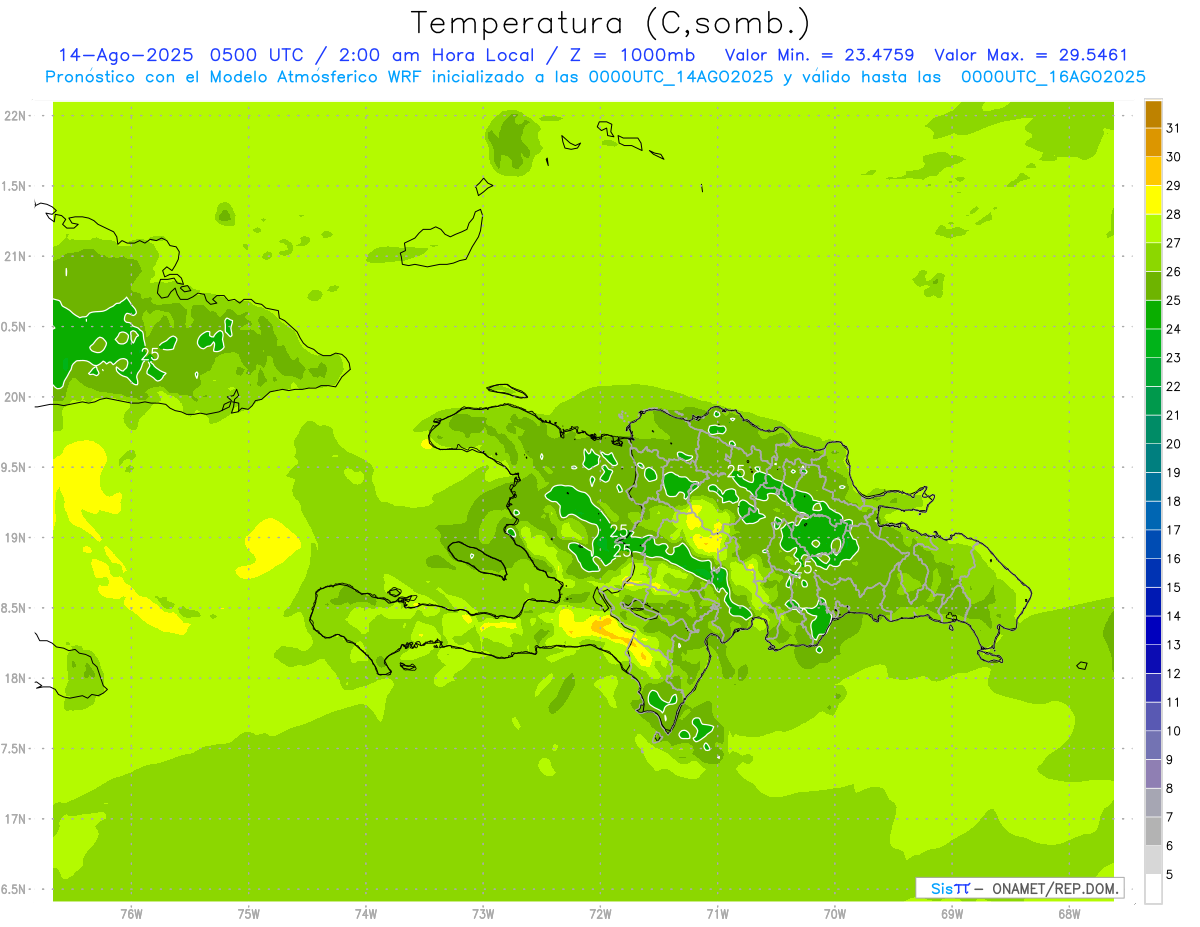Screen dimensions: 1200x927
Task: Click the '20N' latitude axis label
Action: point(15,397)
